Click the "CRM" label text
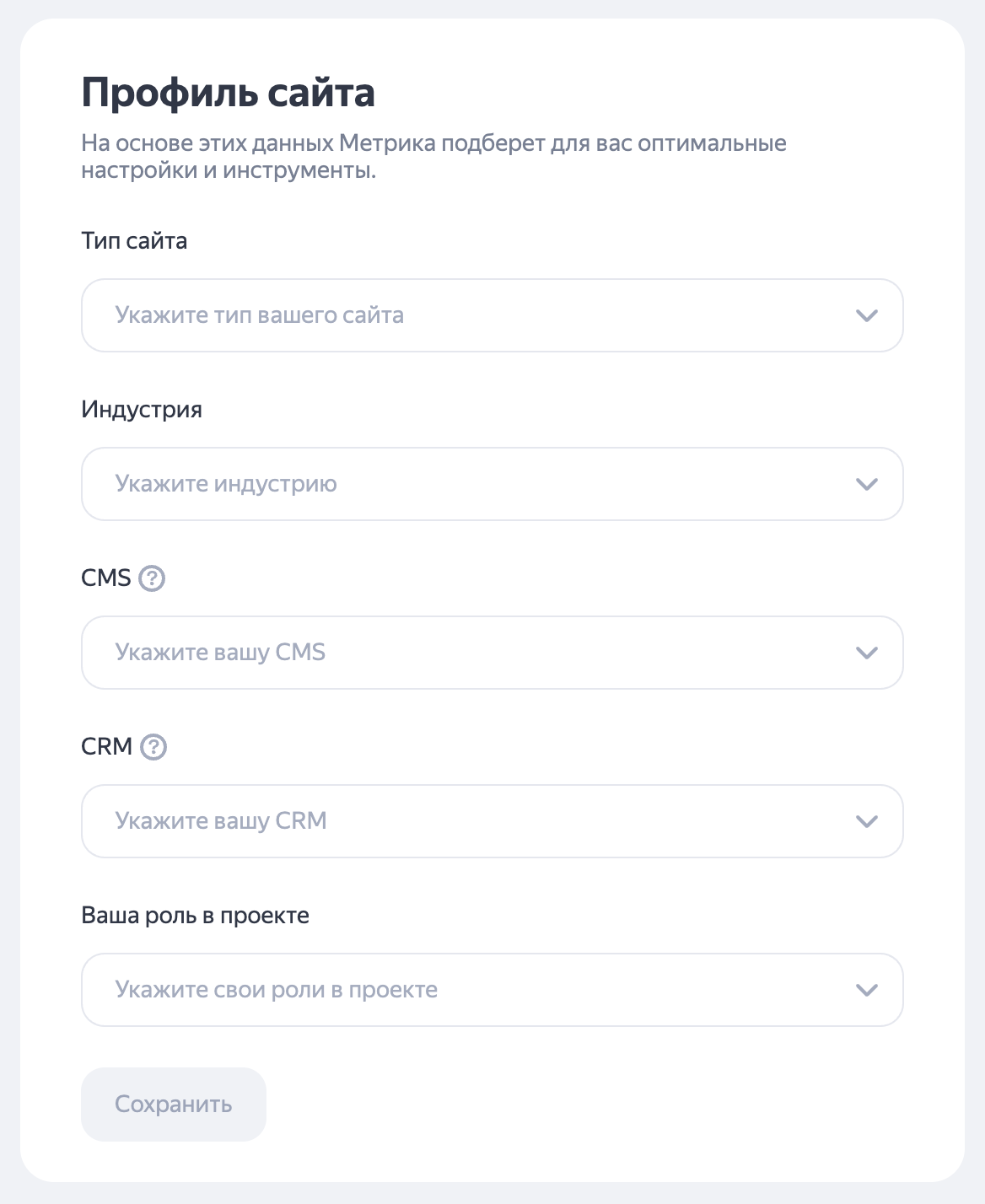985x1204 pixels. click(107, 747)
